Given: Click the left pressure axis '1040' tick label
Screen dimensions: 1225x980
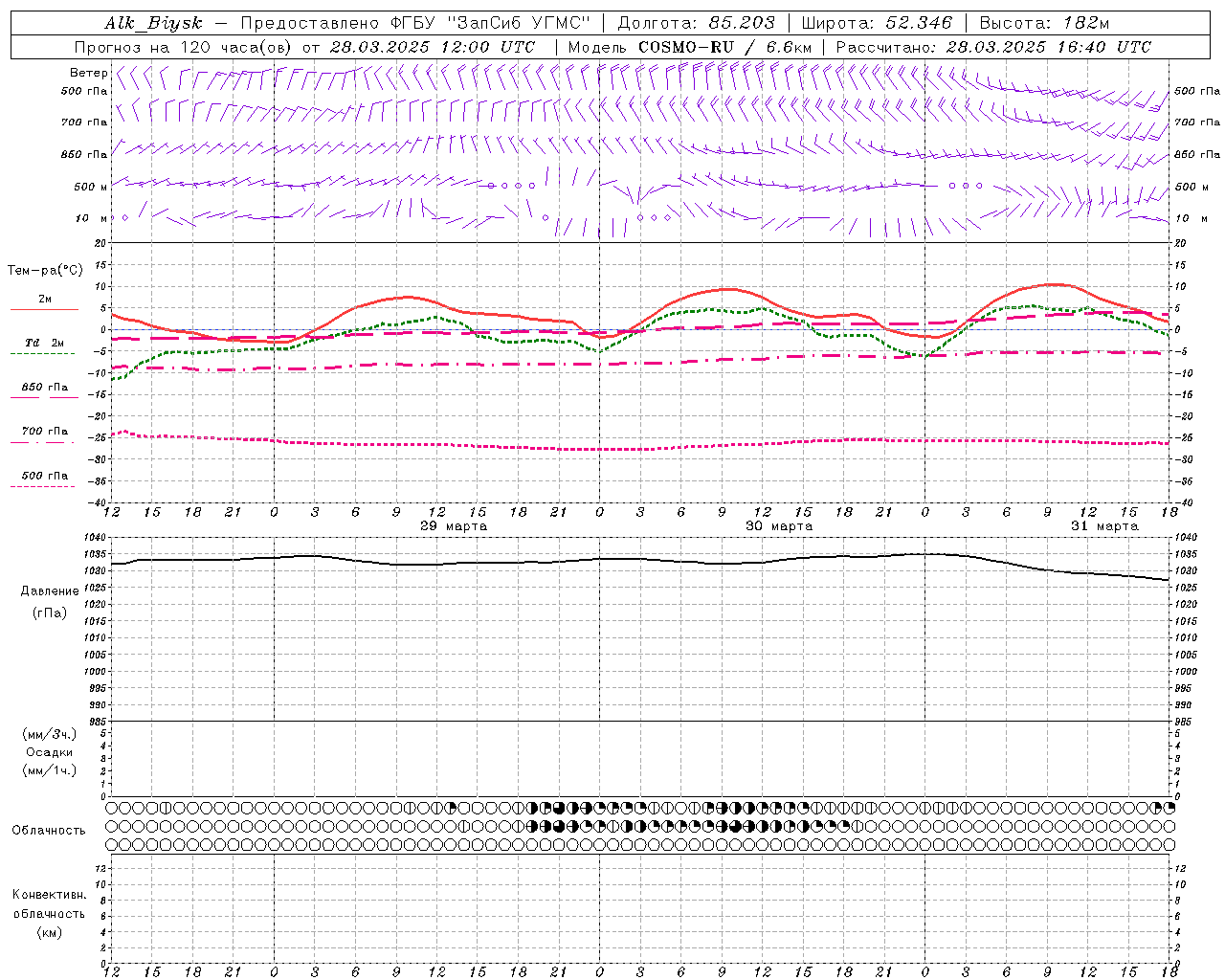Looking at the screenshot, I should click(x=97, y=537).
